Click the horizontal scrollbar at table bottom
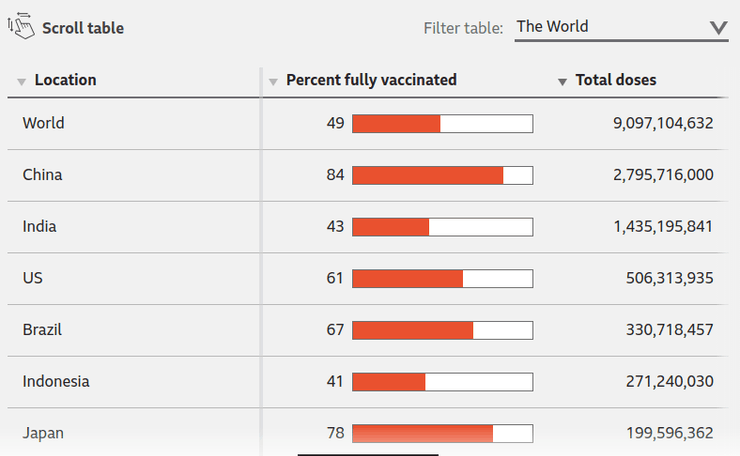Viewport: 740px width, 456px height. (368, 453)
